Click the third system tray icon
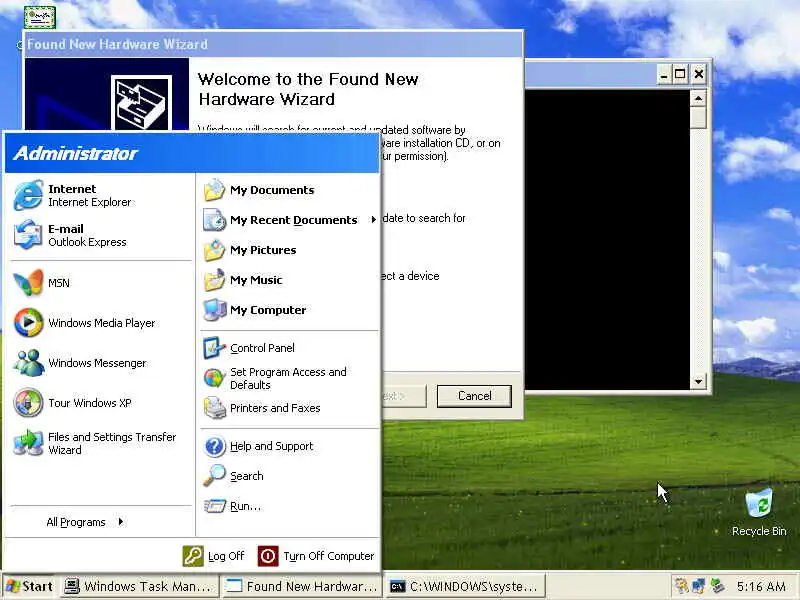Screen dimensions: 800x600 (717, 586)
